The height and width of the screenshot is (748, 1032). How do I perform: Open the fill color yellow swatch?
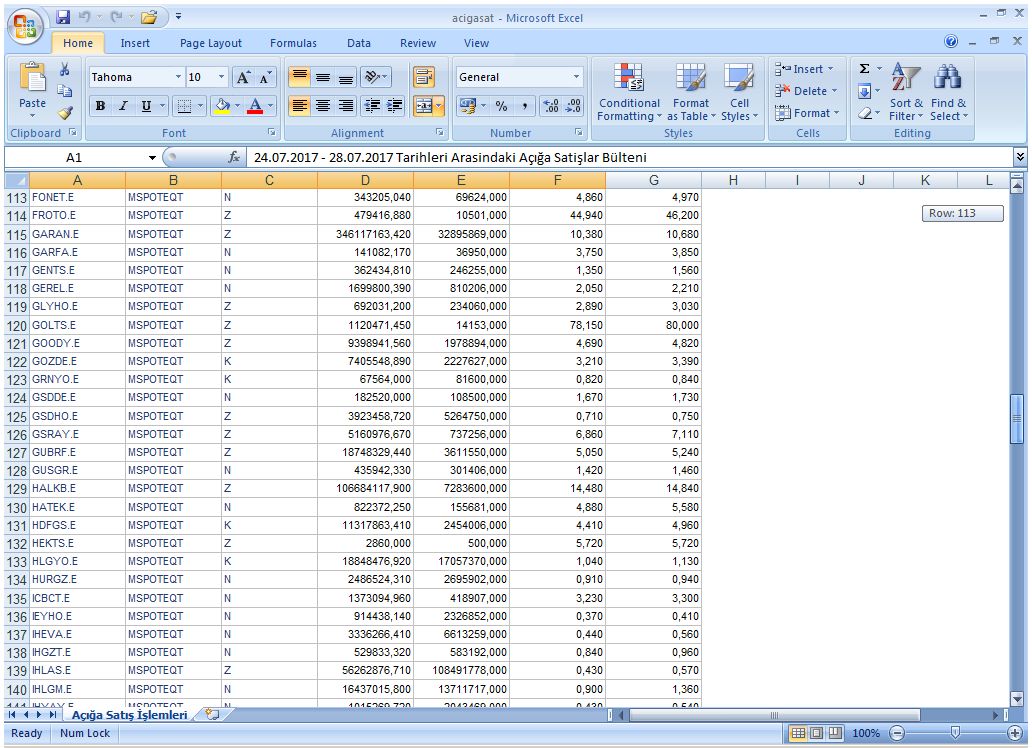(x=222, y=105)
